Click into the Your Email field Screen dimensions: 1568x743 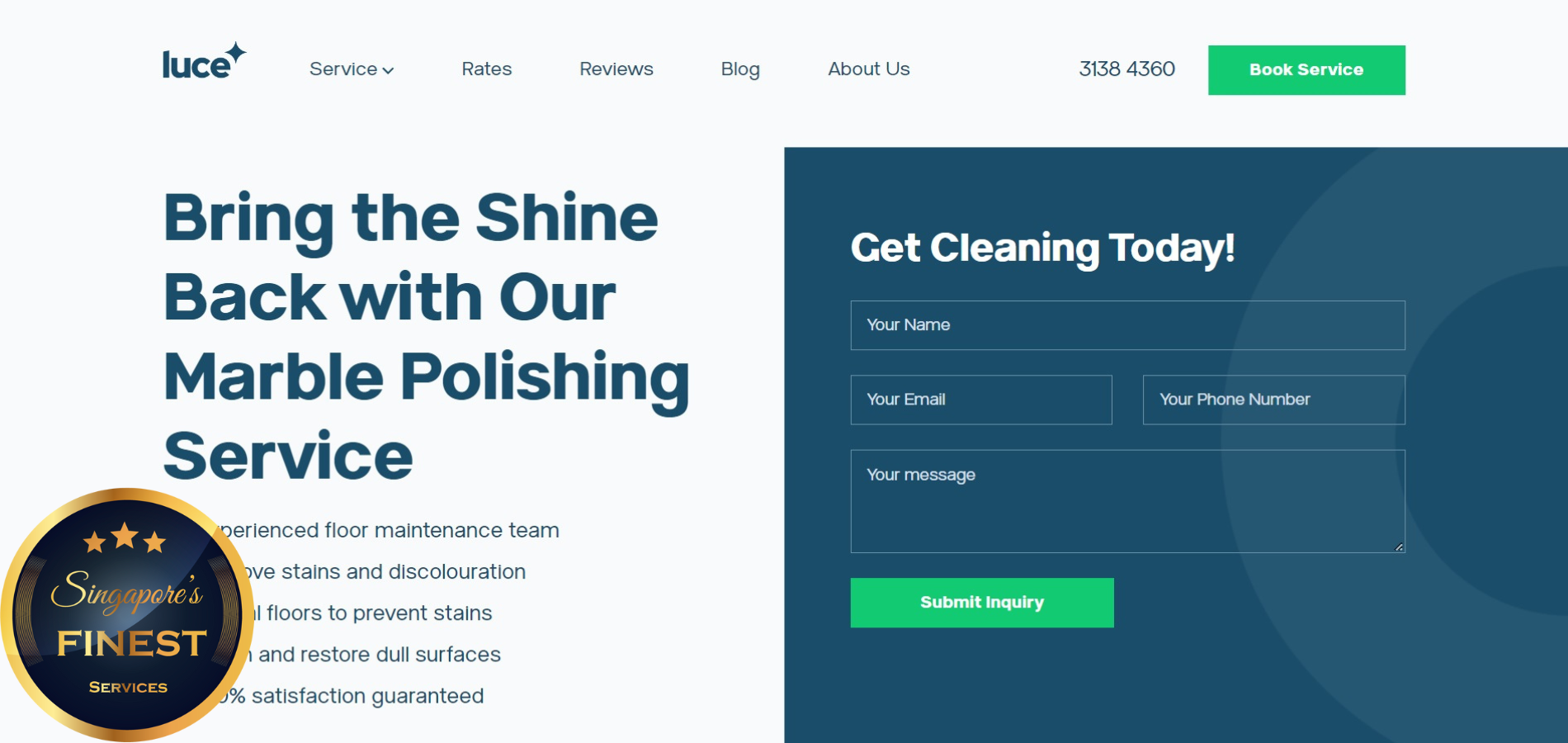pos(980,400)
